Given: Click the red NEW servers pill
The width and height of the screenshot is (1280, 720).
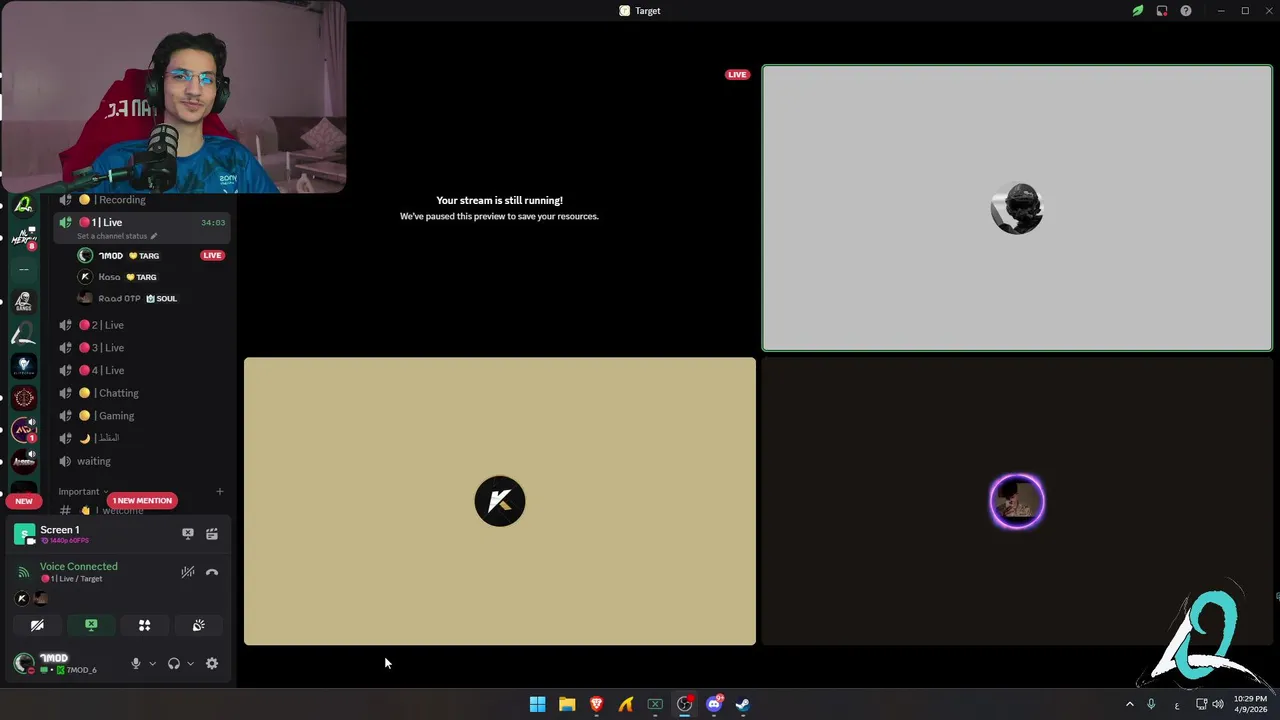Looking at the screenshot, I should [24, 500].
